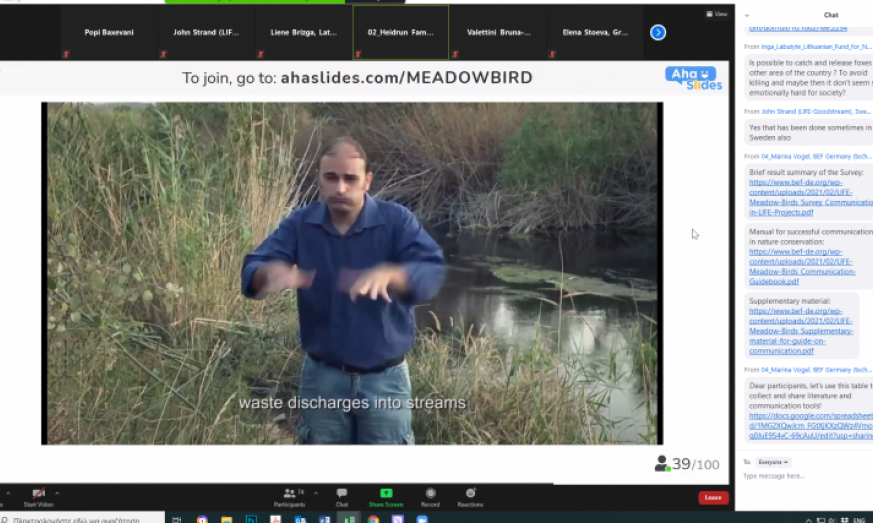
Task: Open the Supplementary material PDF link
Action: 801,331
